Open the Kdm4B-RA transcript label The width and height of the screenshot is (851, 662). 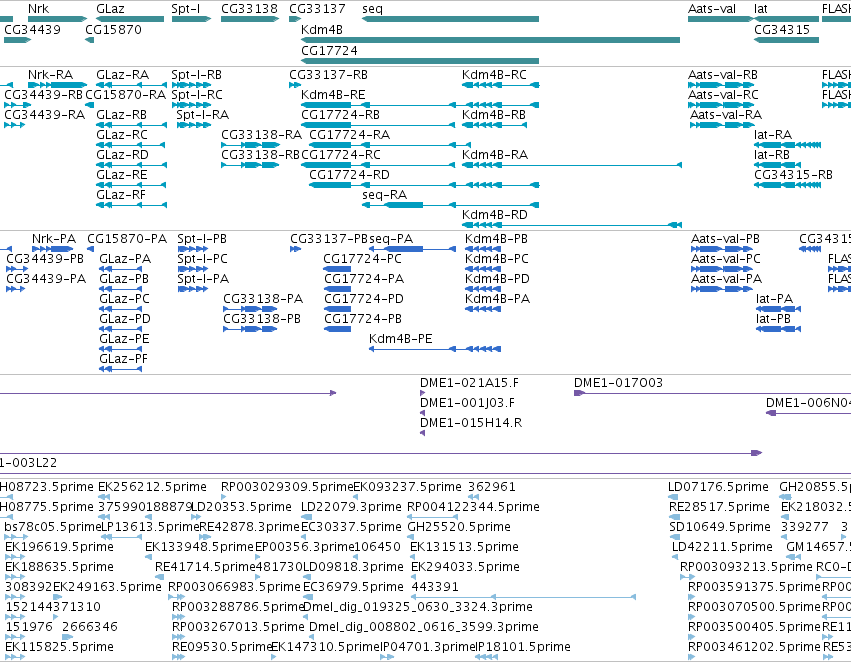[x=495, y=155]
